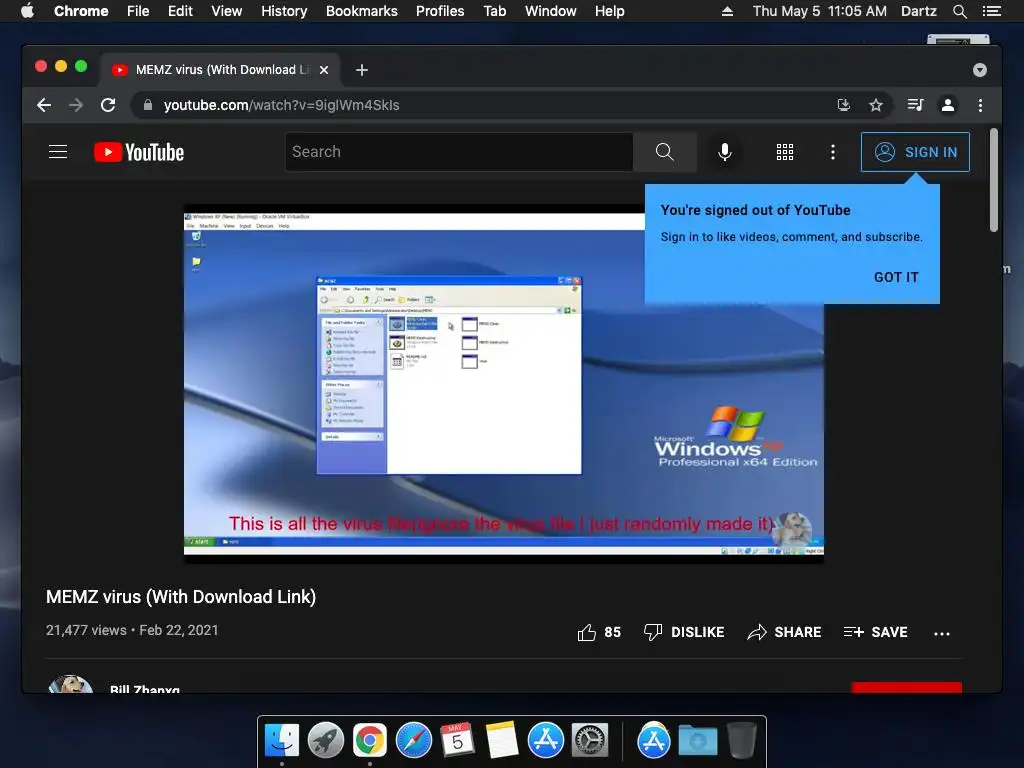Open Chrome from the Dock
1024x768 pixels.
tap(370, 741)
